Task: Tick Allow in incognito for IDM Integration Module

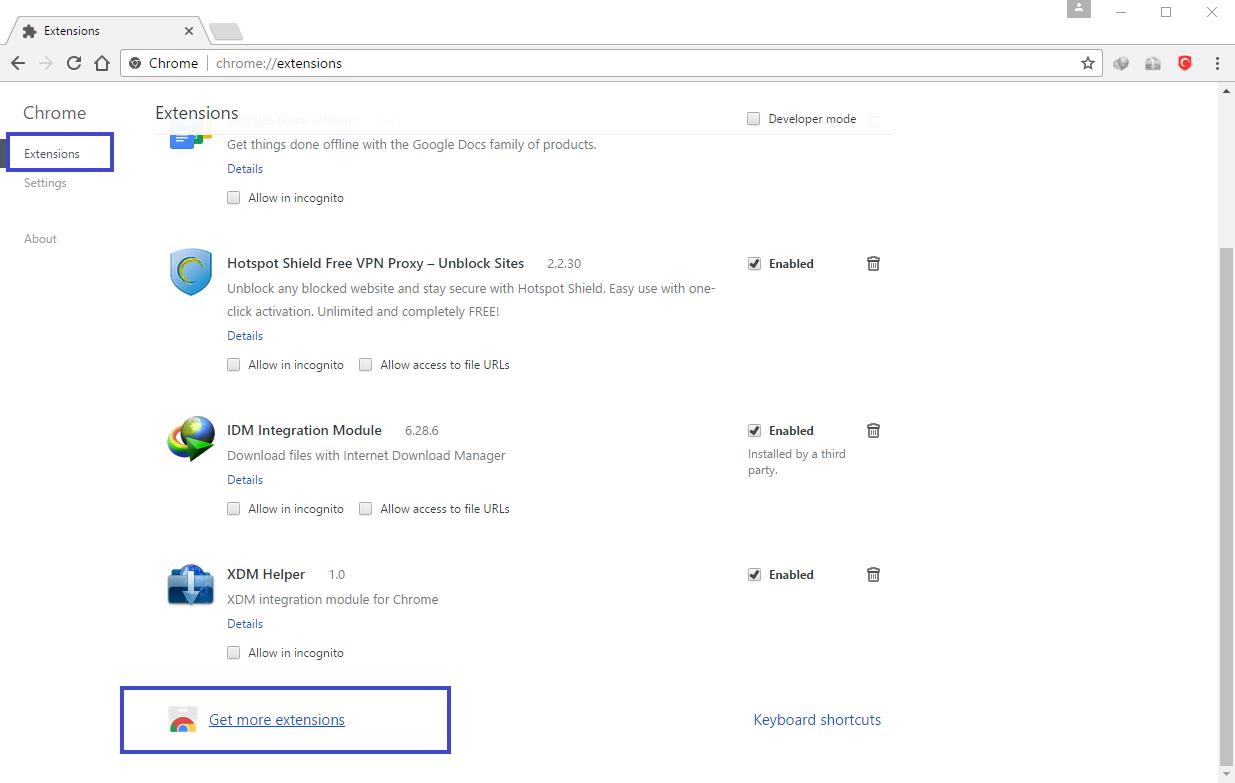Action: (x=233, y=508)
